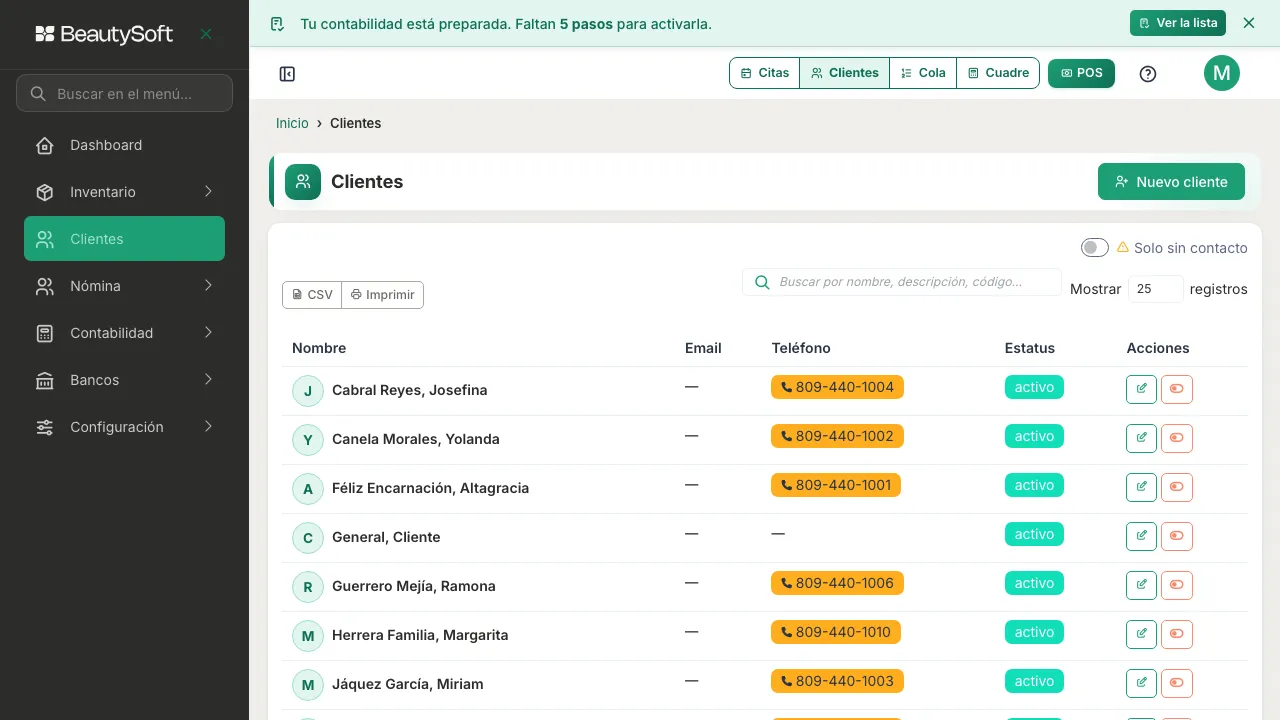Sort by the Teléfono column header
This screenshot has height=720, width=1280.
801,348
